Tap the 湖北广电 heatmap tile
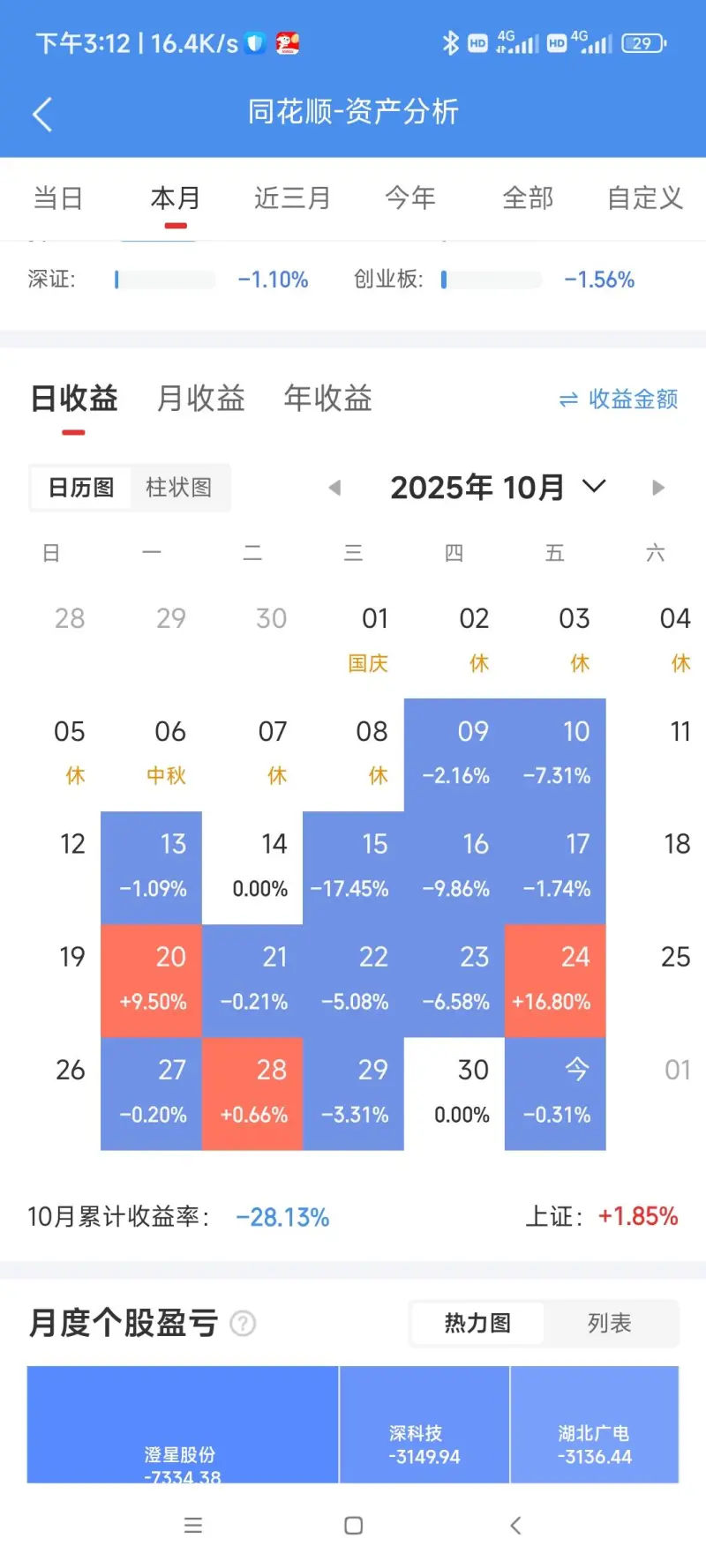The width and height of the screenshot is (706, 1568). (594, 1424)
